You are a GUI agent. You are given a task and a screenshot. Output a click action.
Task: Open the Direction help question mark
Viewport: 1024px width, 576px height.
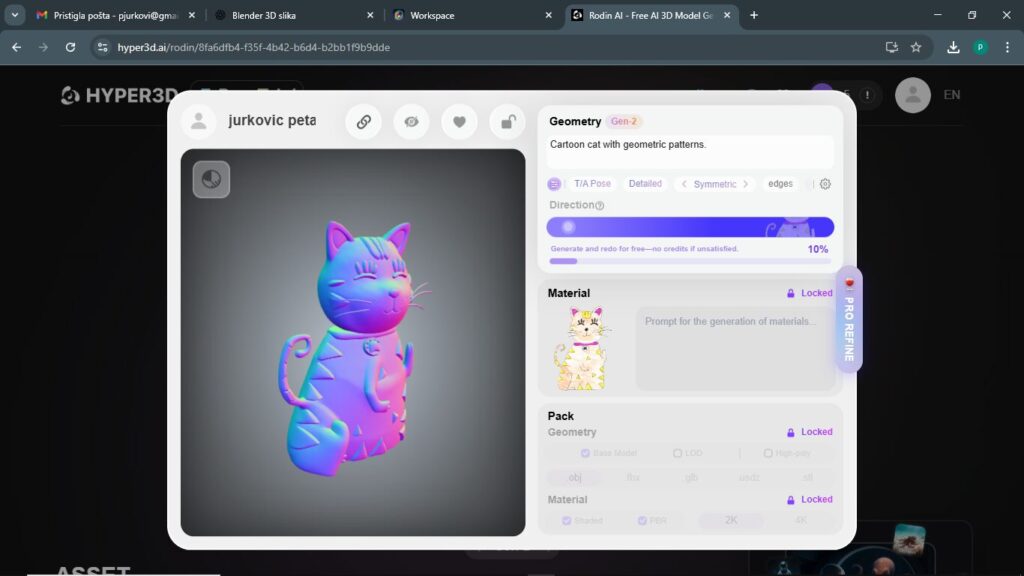pos(600,206)
